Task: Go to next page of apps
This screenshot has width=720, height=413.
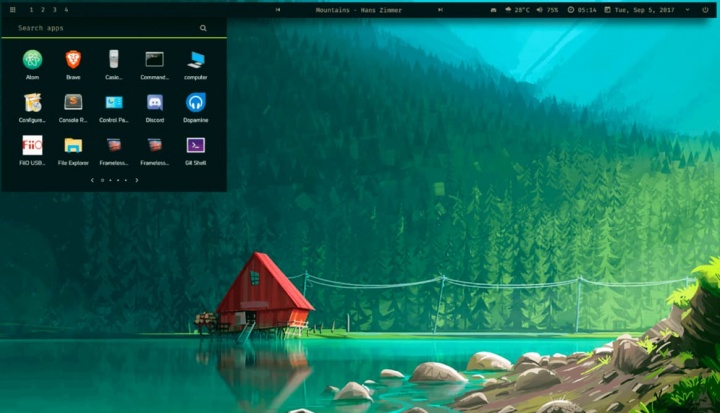Action: [137, 180]
